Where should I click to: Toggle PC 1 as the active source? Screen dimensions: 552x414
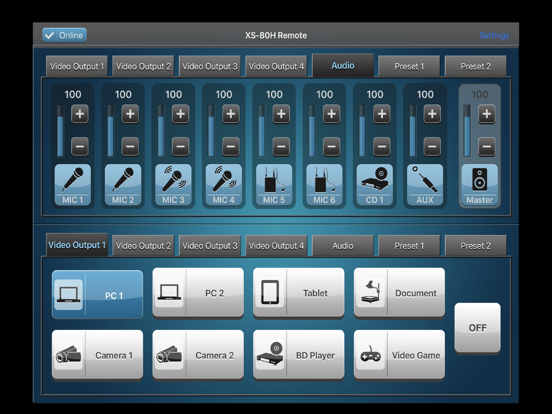(x=97, y=294)
